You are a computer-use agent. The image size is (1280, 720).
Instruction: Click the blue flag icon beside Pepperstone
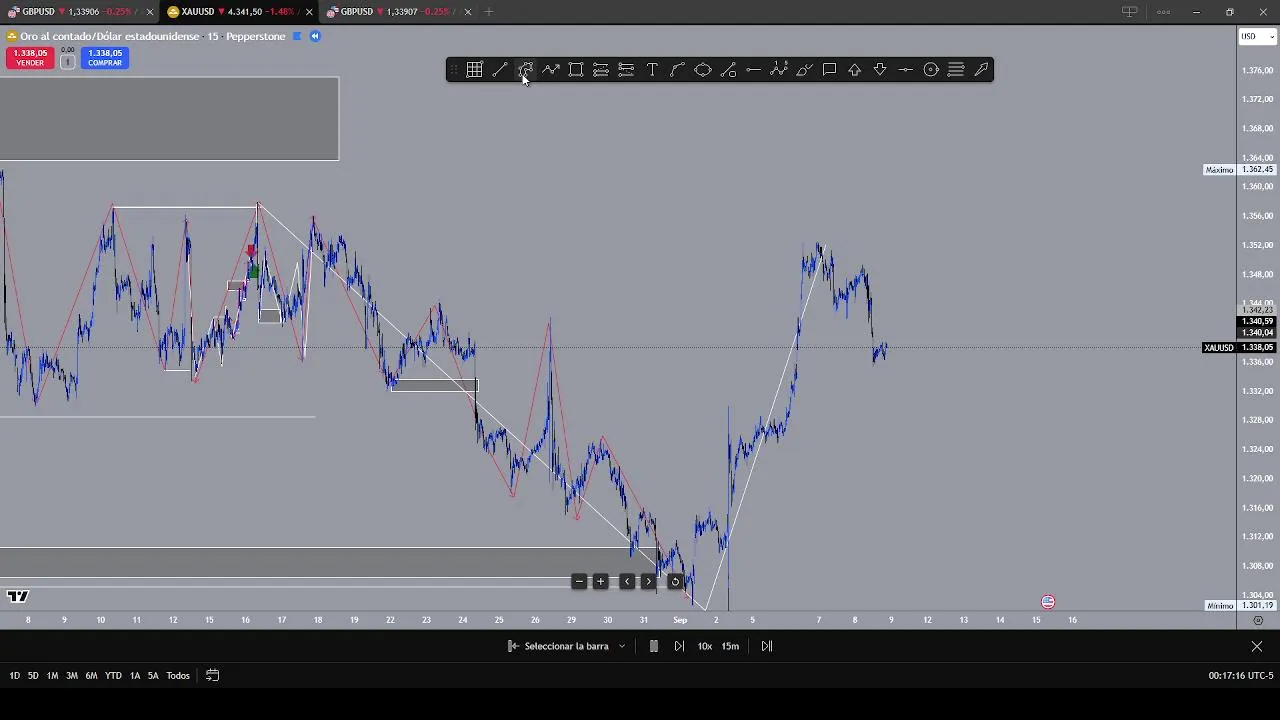[297, 36]
